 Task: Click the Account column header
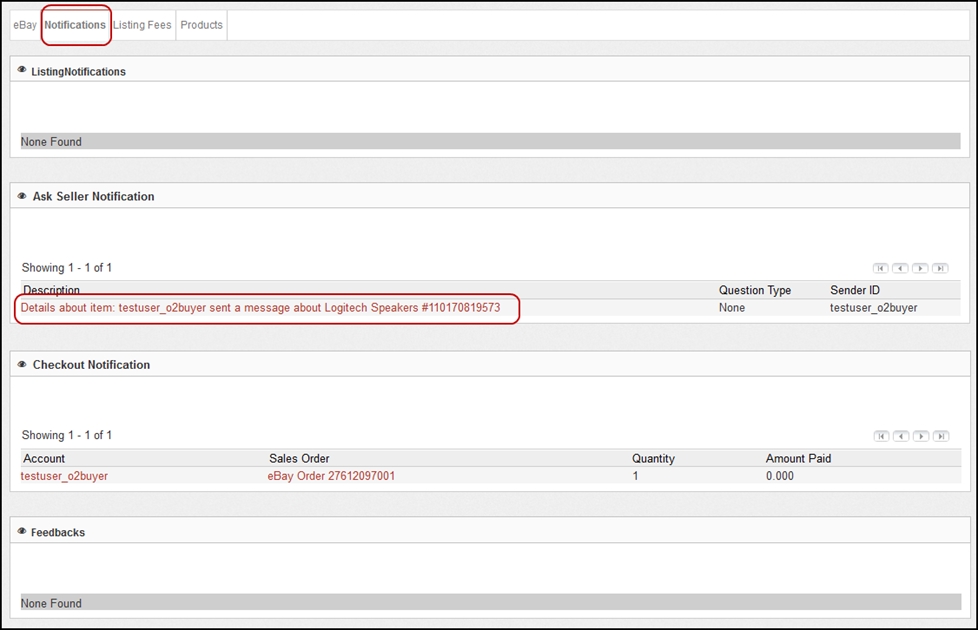[44, 458]
